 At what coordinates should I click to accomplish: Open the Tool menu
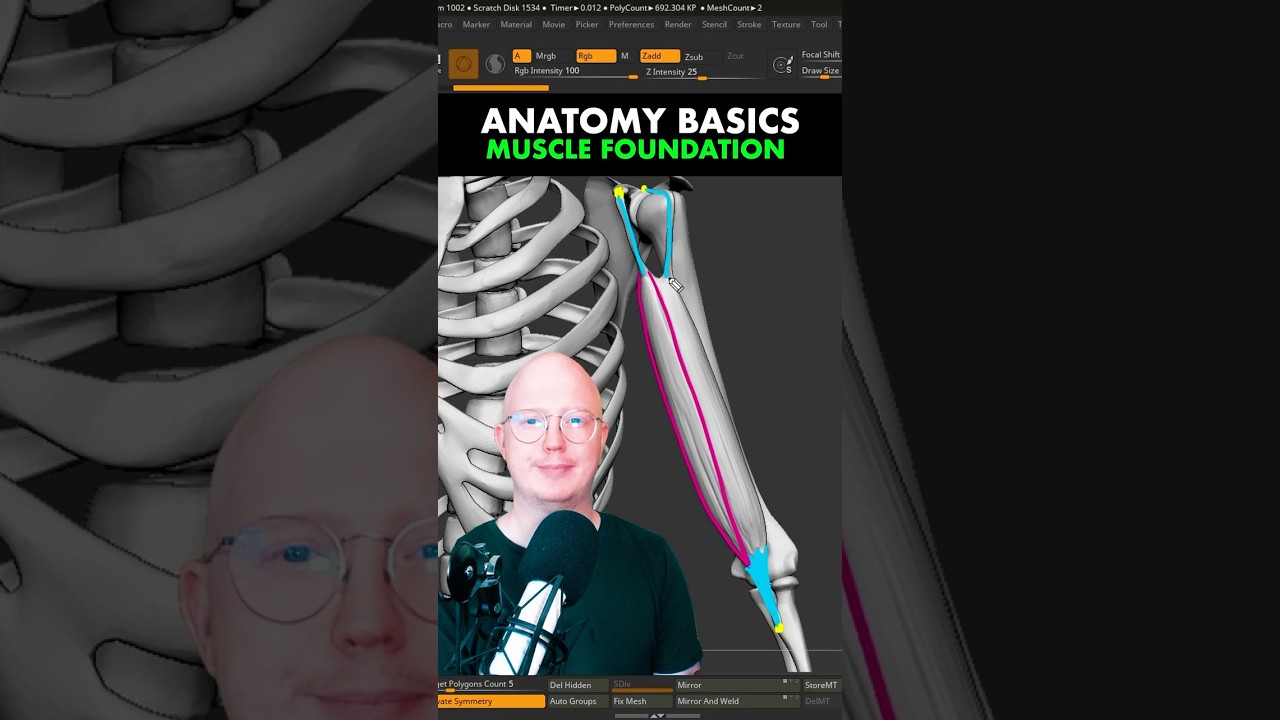pos(819,25)
